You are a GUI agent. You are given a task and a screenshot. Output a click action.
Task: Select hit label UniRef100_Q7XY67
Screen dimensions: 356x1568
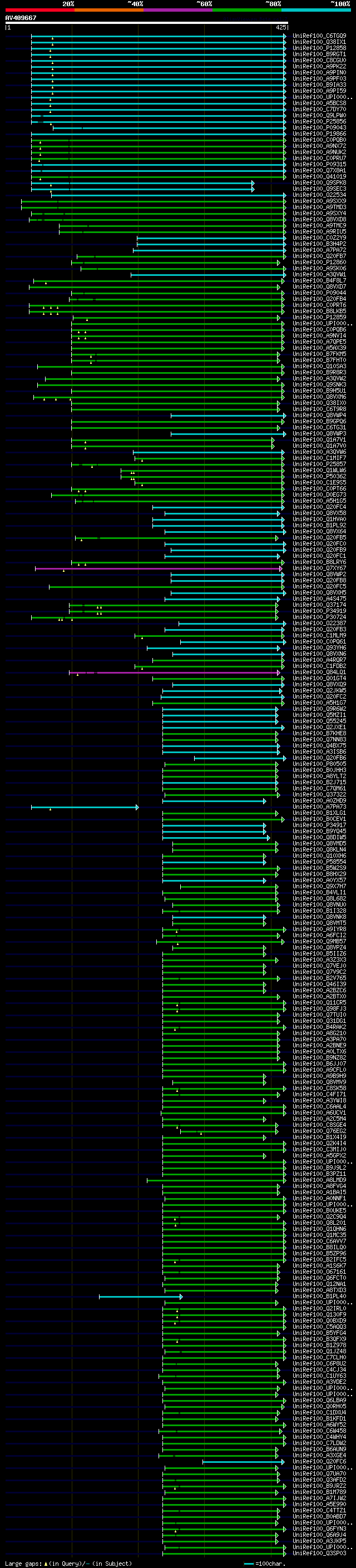click(x=319, y=568)
